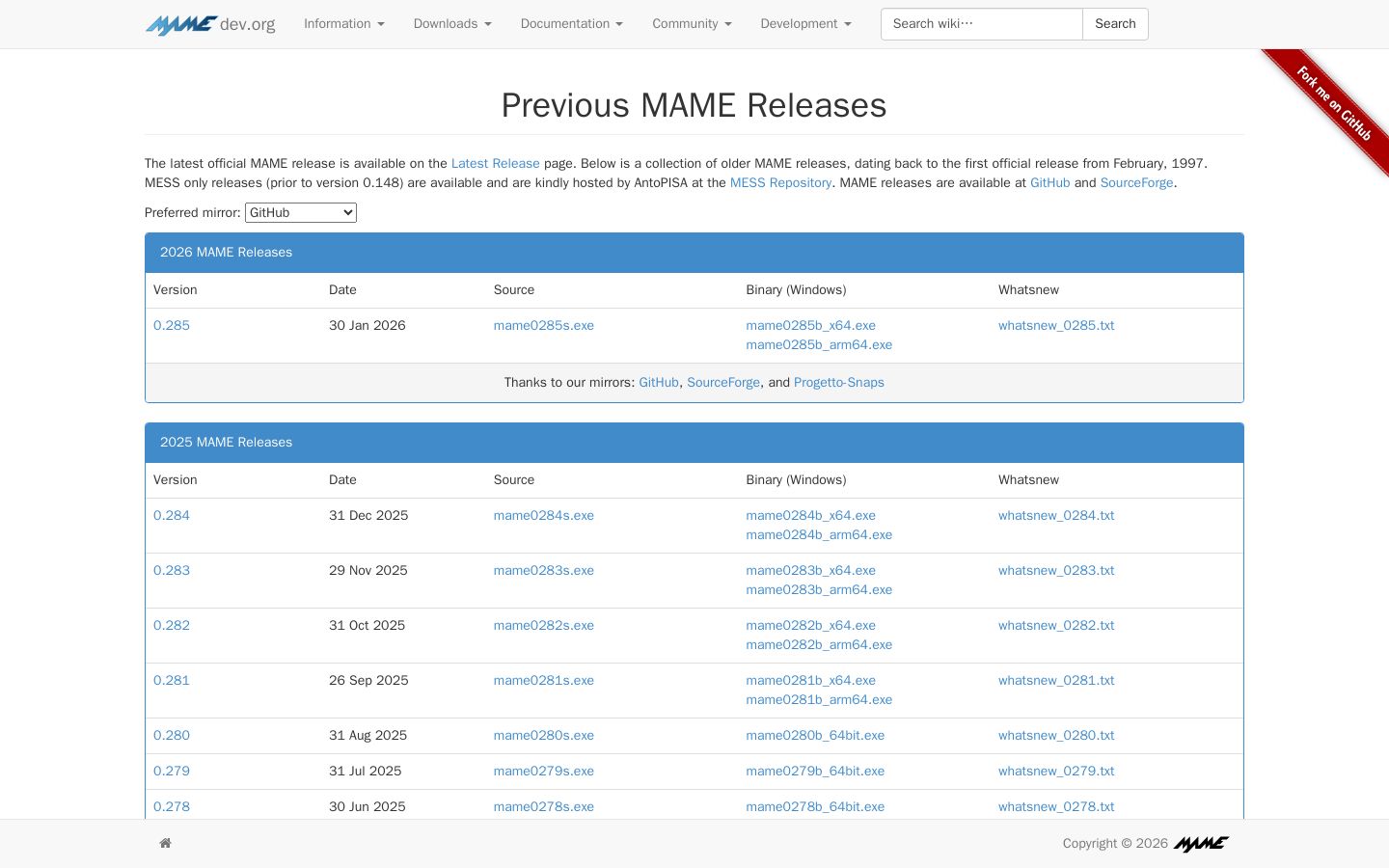1389x868 pixels.
Task: Download mame0281b_arm64.exe binary
Action: [x=819, y=700]
